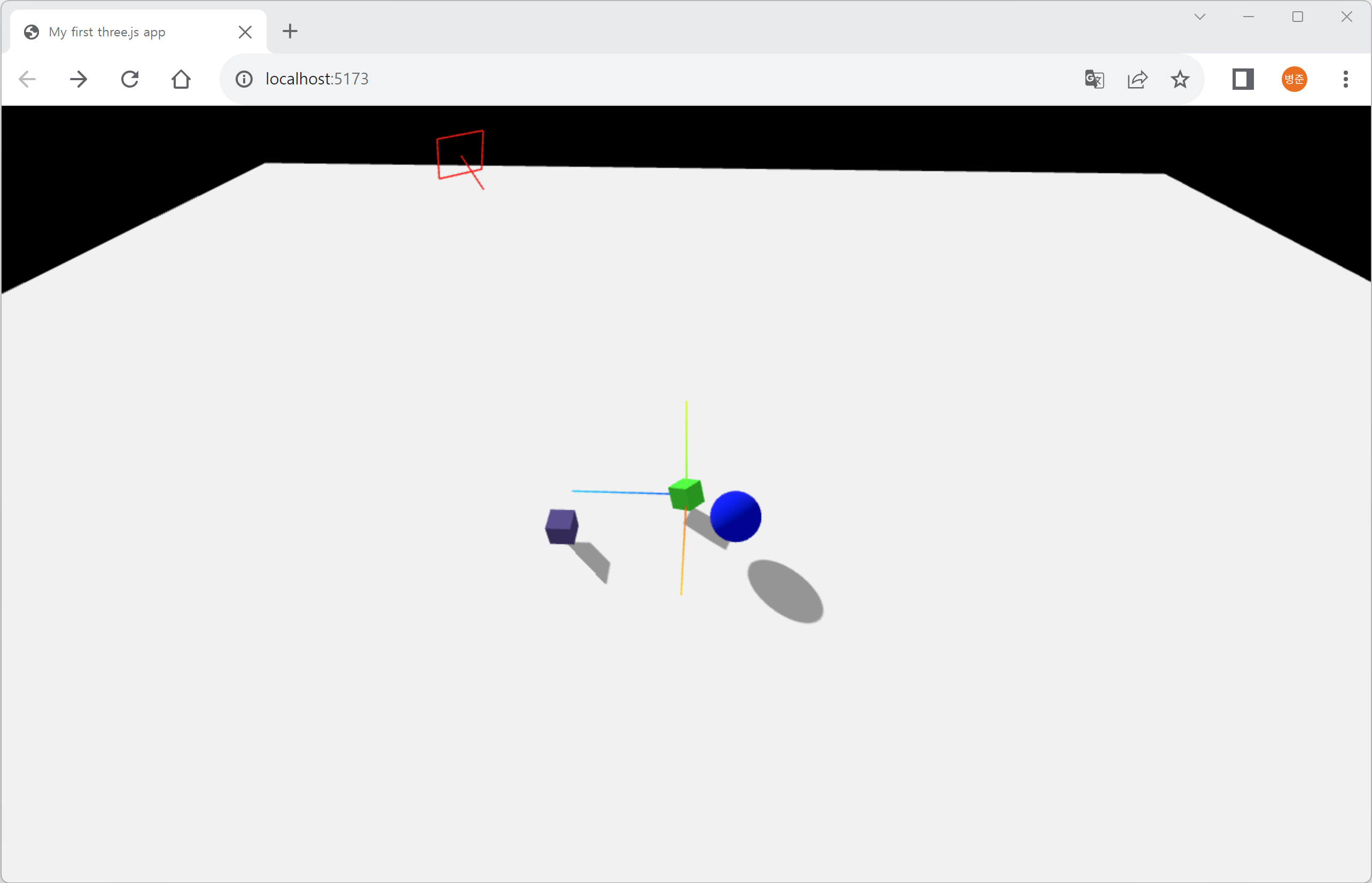Click the purple cube in scene
This screenshot has width=1372, height=883.
(x=562, y=526)
